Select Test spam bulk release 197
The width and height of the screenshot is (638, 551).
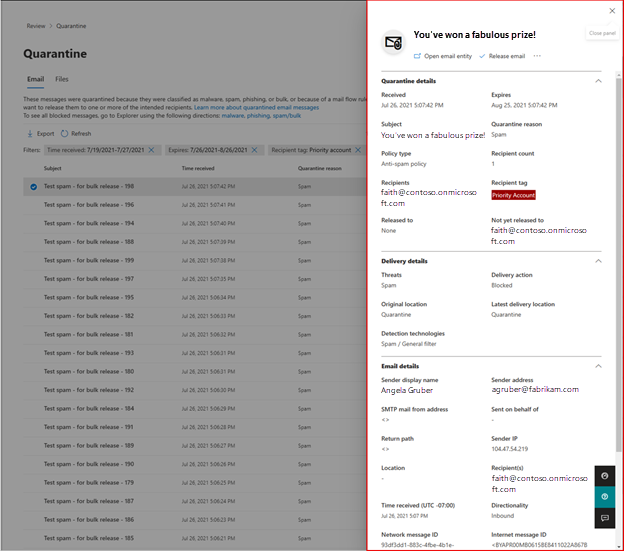point(194,279)
